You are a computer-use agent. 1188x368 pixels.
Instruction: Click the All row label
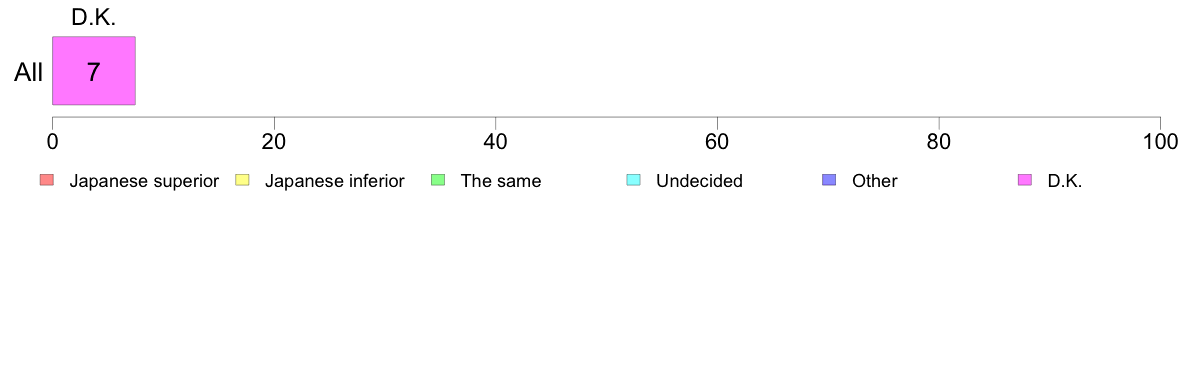[x=29, y=73]
